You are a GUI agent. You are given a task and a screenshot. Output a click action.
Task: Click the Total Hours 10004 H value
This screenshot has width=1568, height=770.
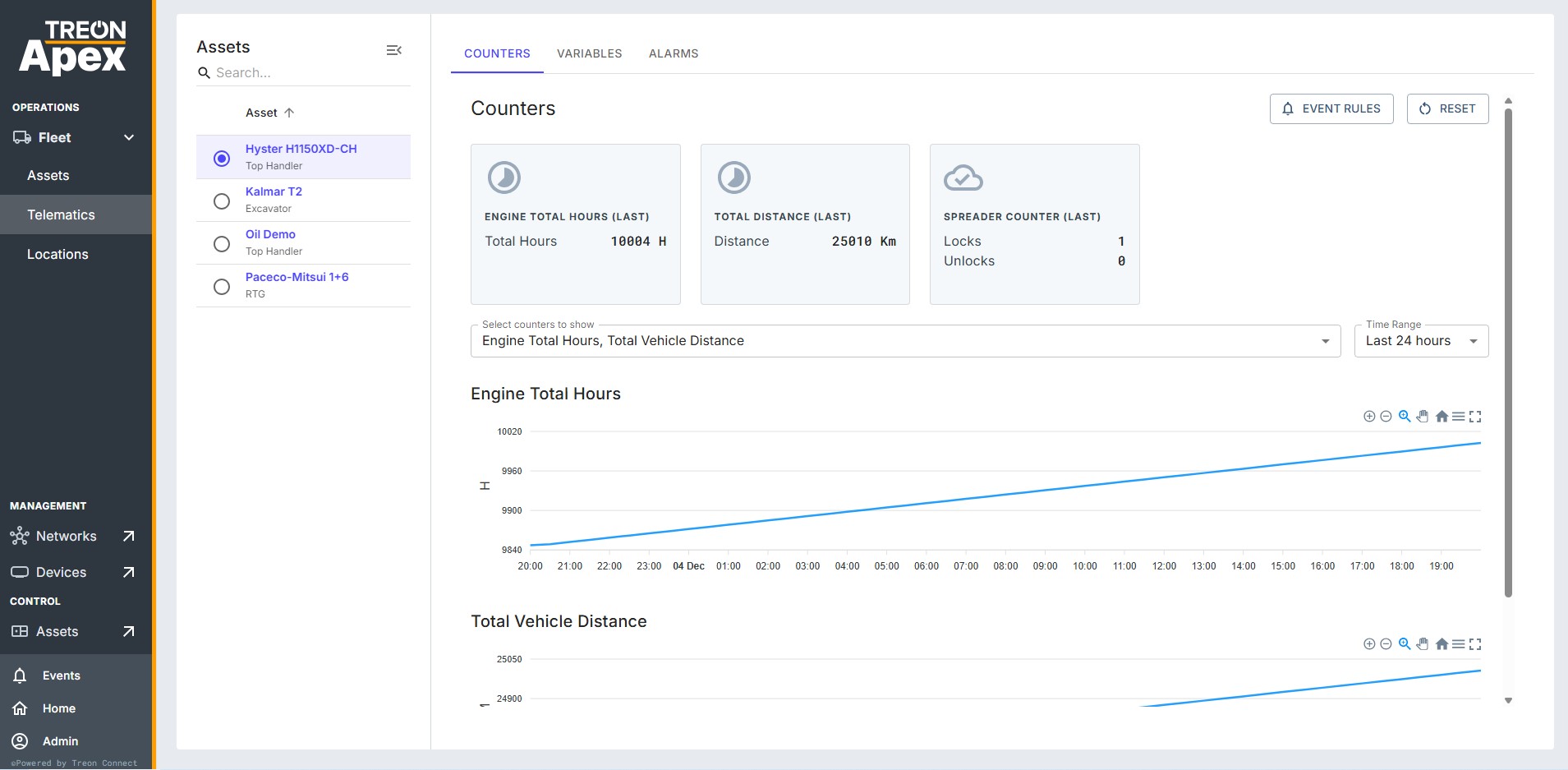[638, 242]
